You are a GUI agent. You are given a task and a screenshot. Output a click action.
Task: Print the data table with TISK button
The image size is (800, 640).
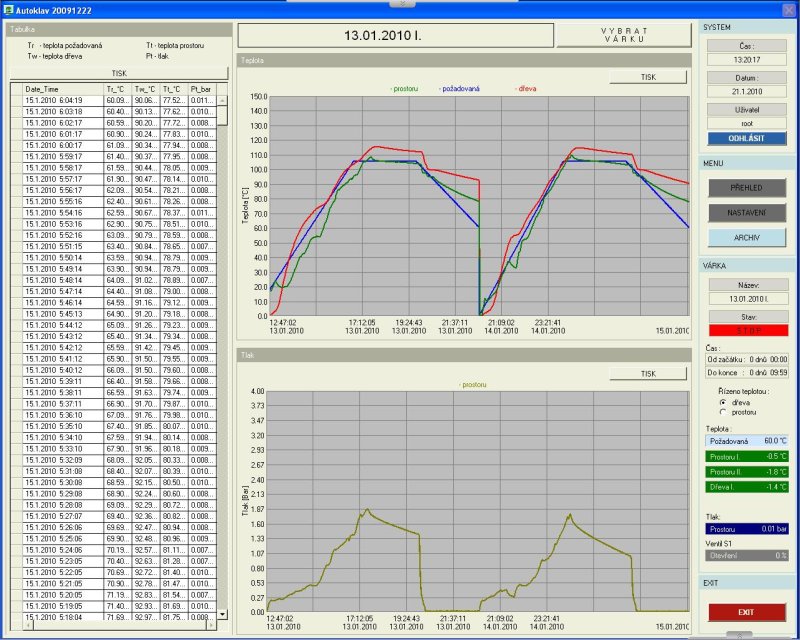[119, 73]
